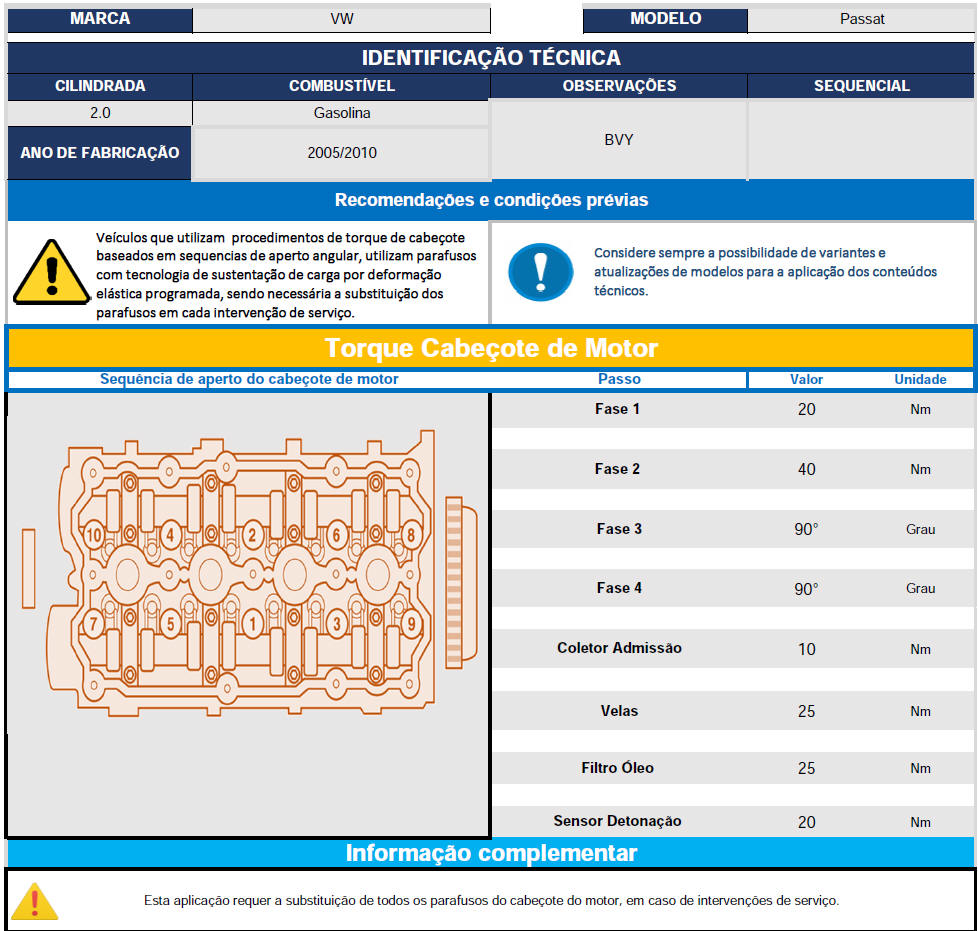Click the orange Torque Cabeçote de Motor banner
Screen dimensions: 978x931
490,348
